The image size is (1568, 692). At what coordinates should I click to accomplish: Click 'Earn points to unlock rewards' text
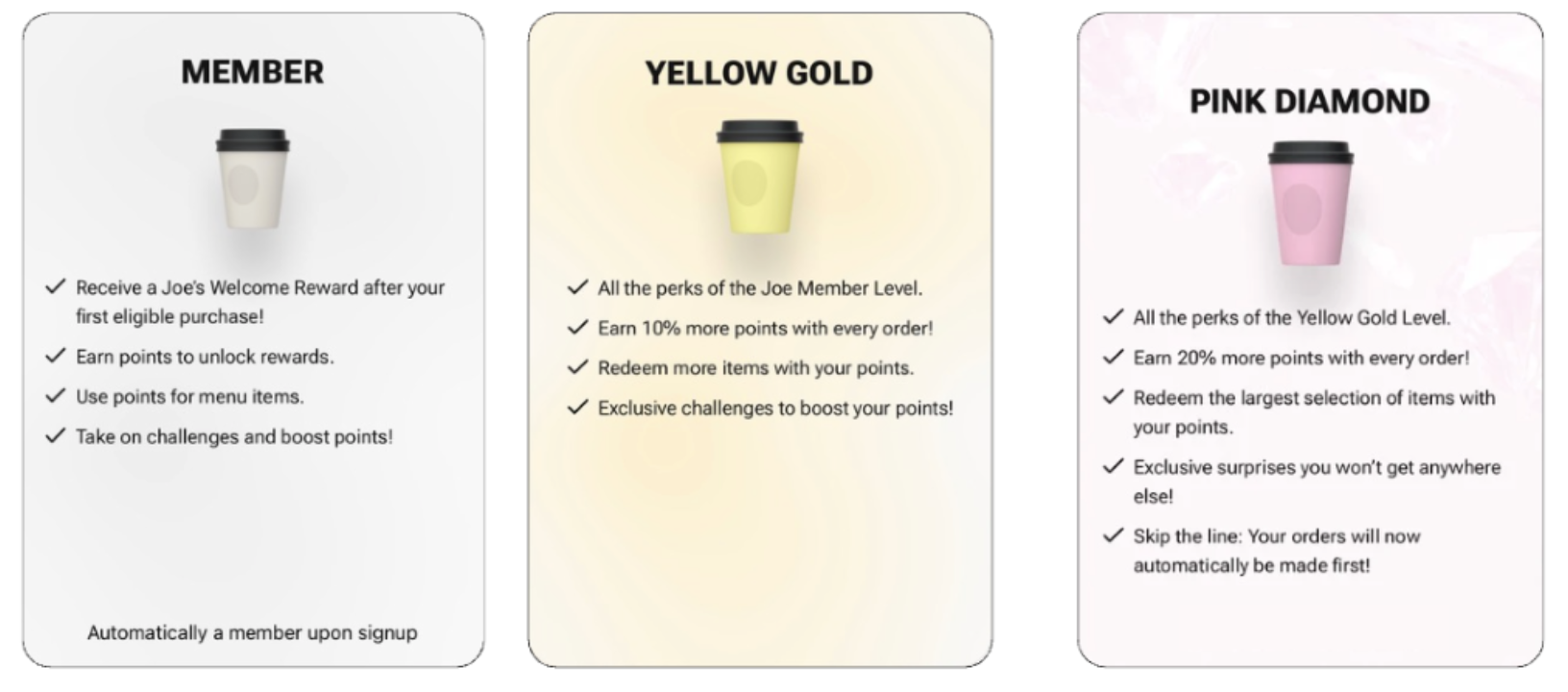tap(206, 357)
